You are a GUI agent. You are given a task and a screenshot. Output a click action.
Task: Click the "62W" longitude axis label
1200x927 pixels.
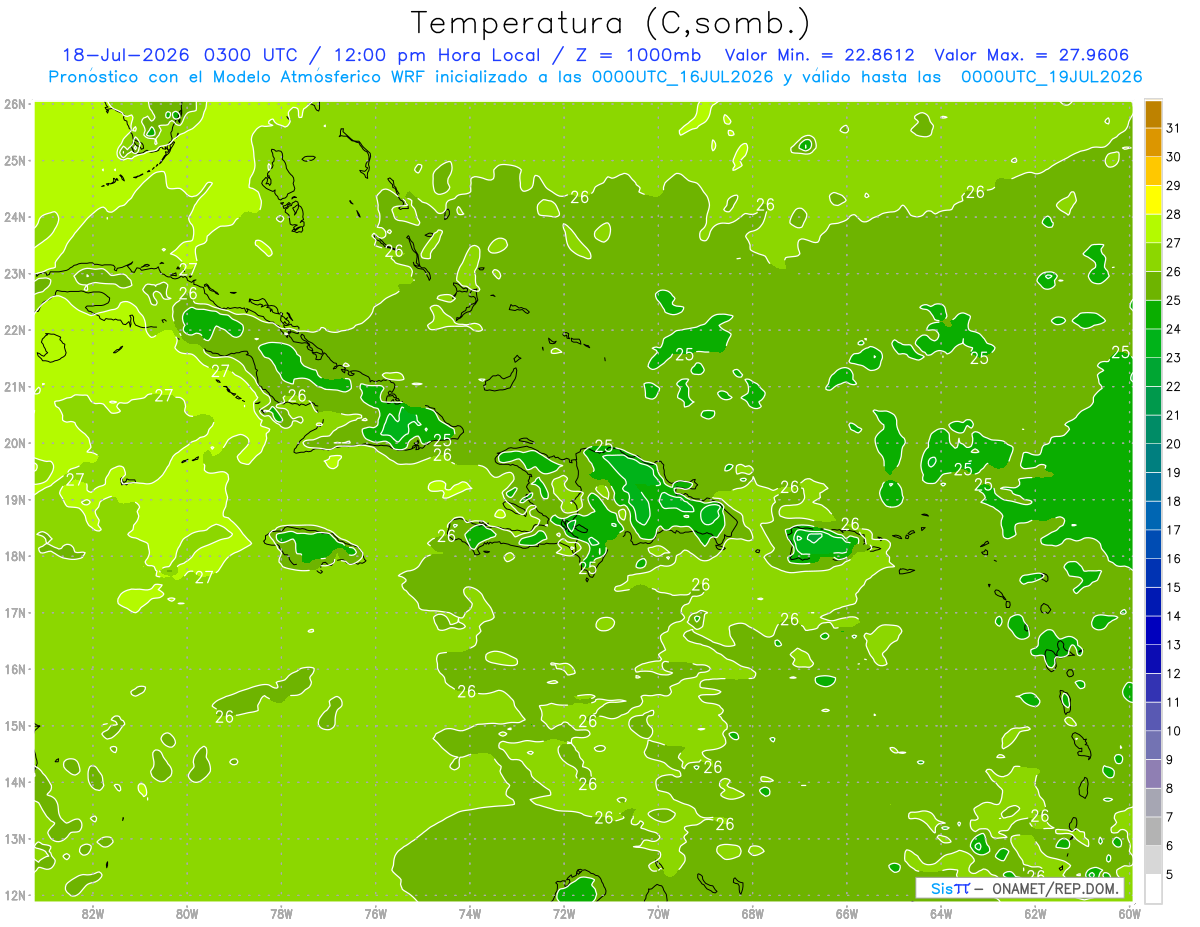(1036, 913)
